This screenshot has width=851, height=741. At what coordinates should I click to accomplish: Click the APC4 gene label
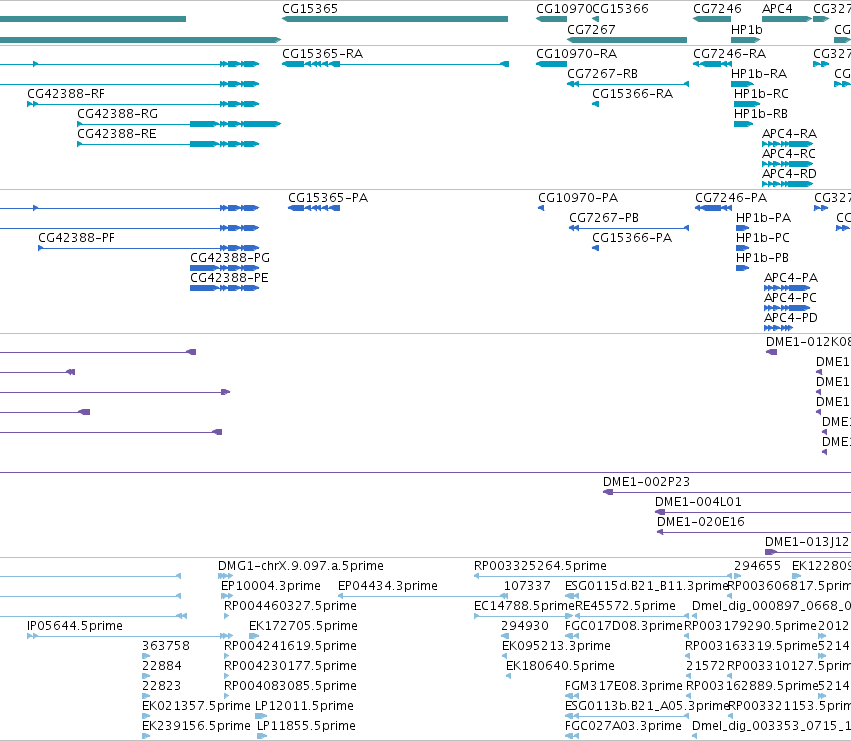coord(777,9)
